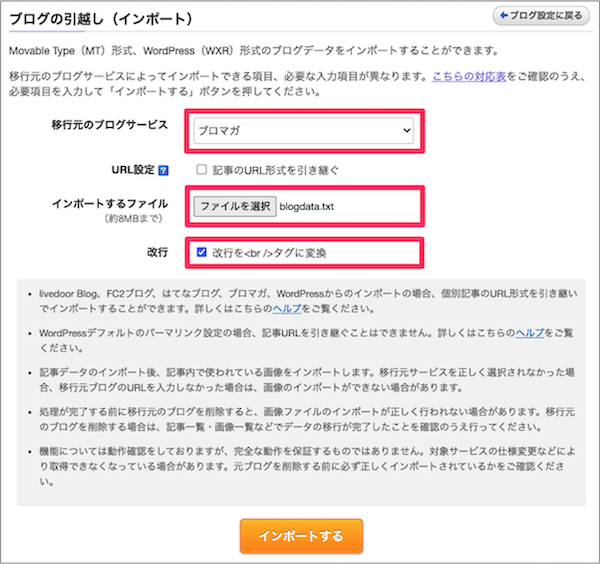This screenshot has width=600, height=564.
Task: Open the question mark help icon beside URL設定
Action: point(163,170)
